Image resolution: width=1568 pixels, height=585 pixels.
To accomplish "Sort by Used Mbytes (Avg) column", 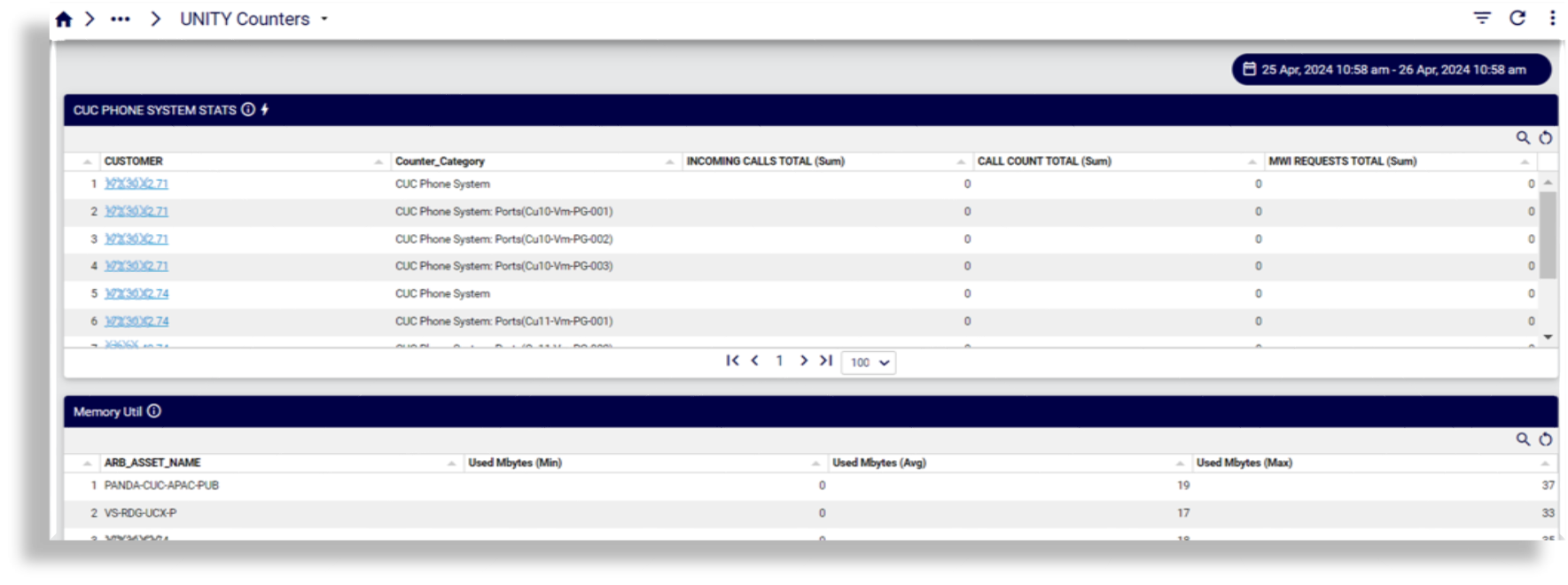I will coord(879,463).
